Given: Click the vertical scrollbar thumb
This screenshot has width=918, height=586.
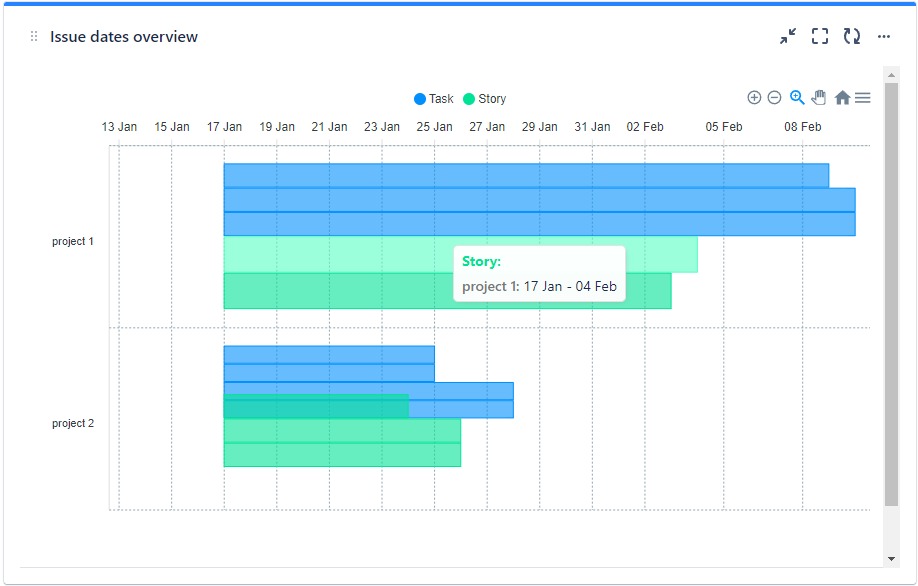Looking at the screenshot, I should (x=891, y=294).
